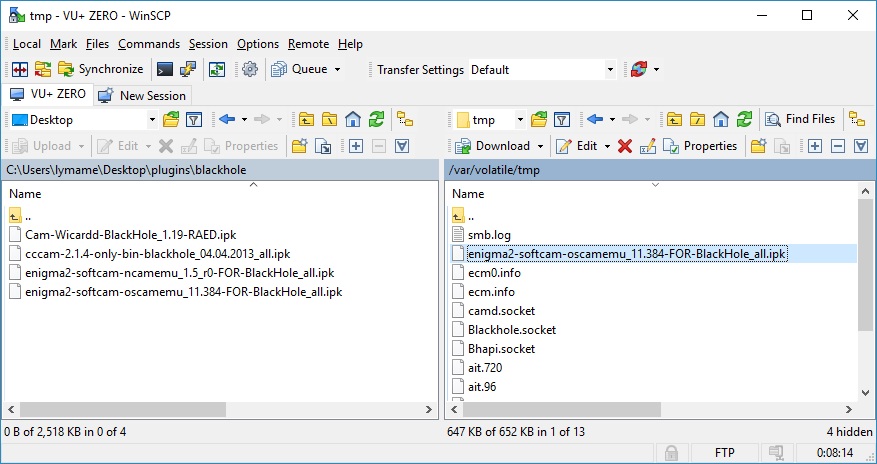Expand the Download dropdown arrow
The width and height of the screenshot is (877, 464).
[540, 146]
